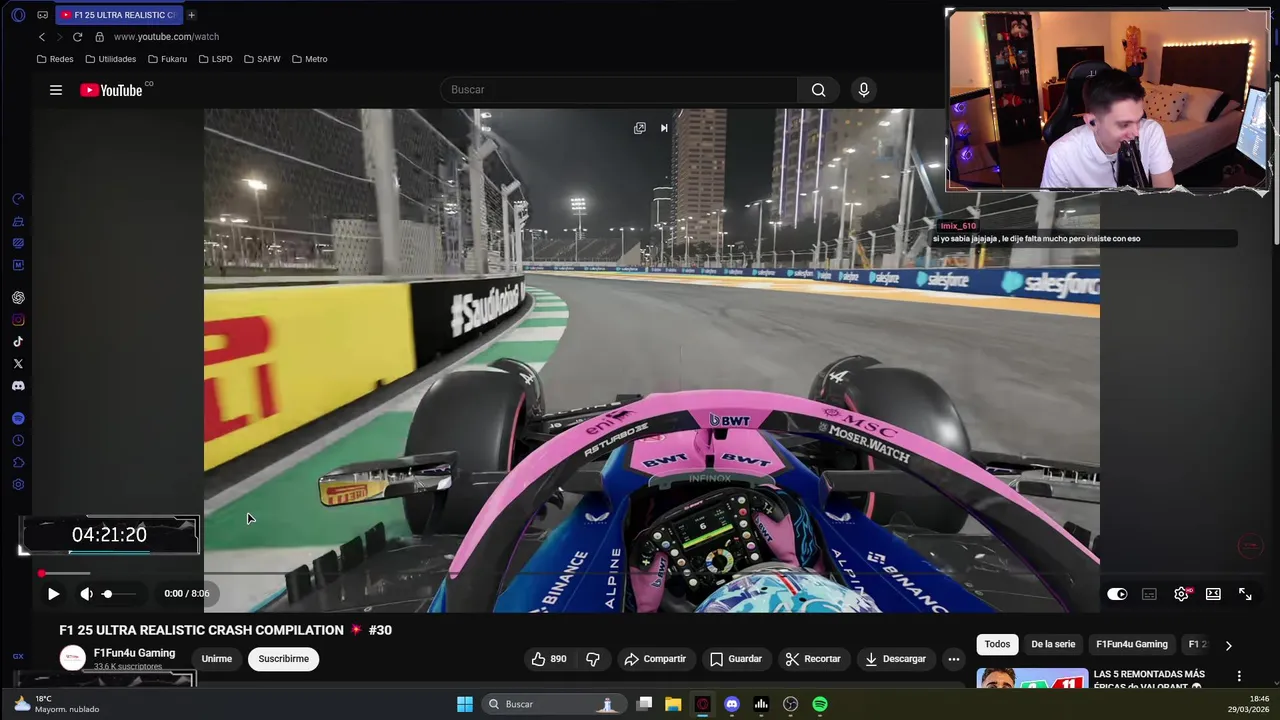Open Instagram in the sidebar
Viewport: 1280px width, 720px height.
(18, 320)
